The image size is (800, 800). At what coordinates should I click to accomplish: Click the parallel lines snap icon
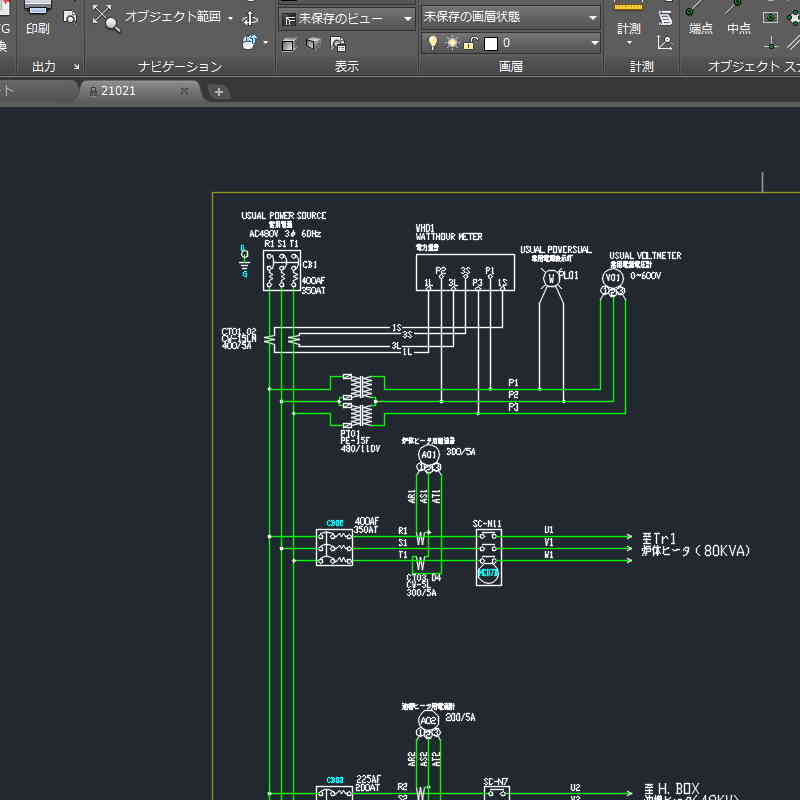794,42
